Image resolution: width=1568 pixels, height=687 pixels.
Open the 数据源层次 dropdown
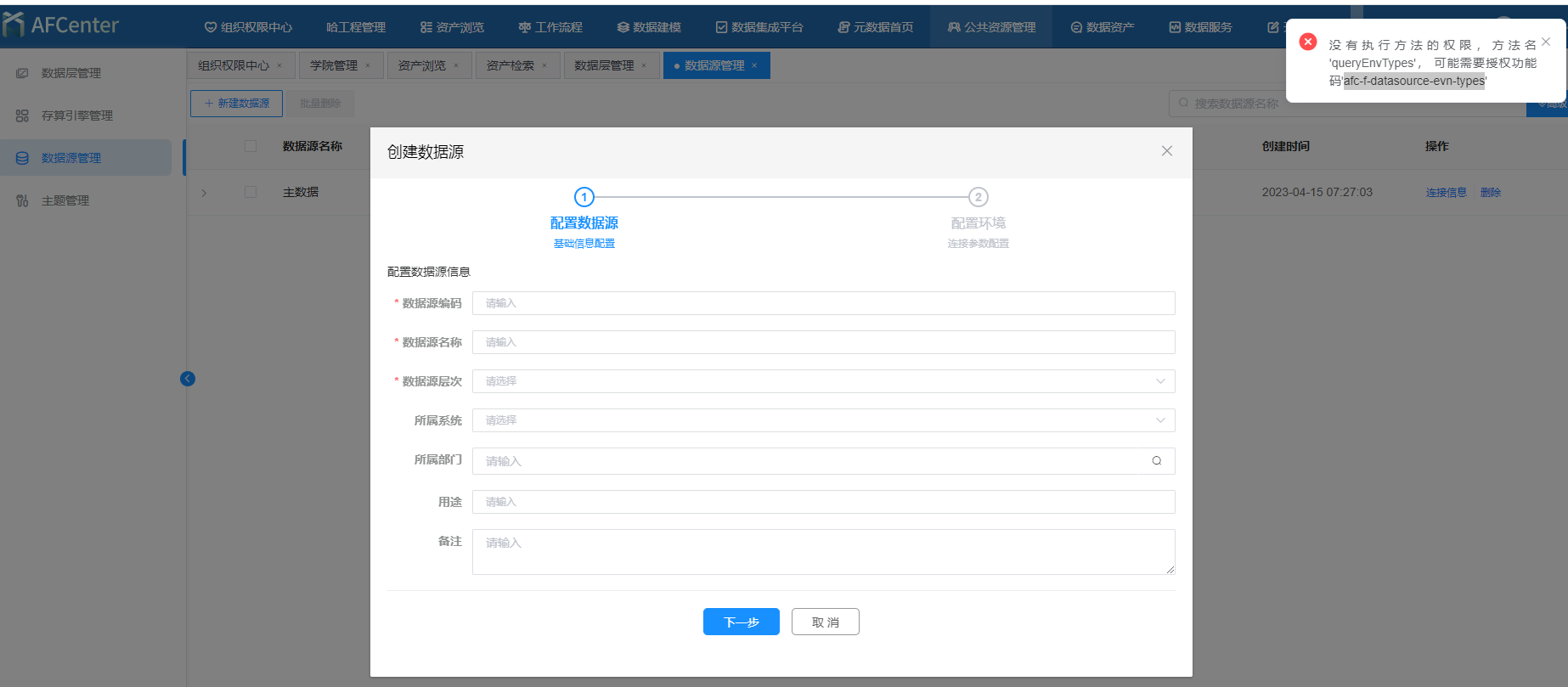tap(823, 381)
